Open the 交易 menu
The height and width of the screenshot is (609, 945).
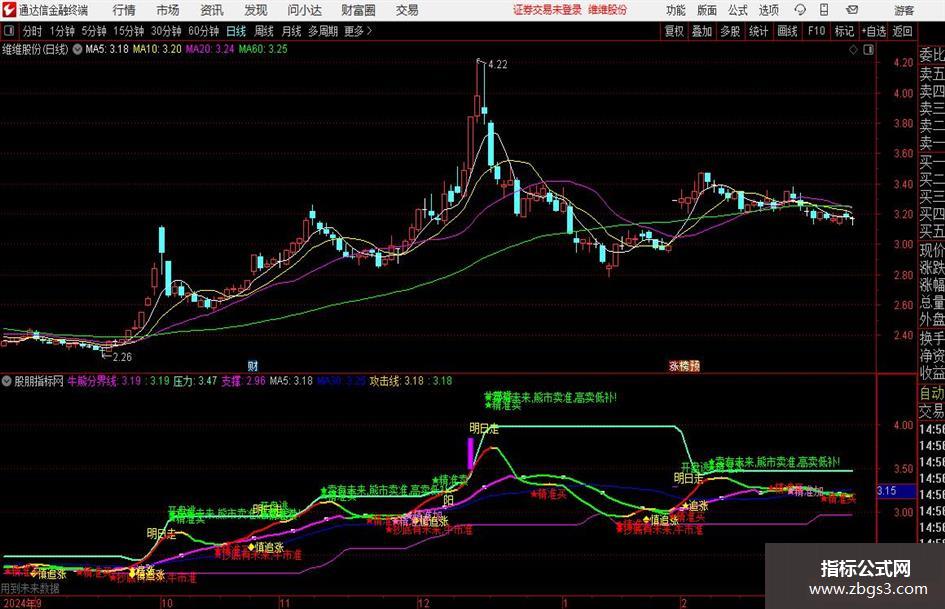[x=407, y=10]
